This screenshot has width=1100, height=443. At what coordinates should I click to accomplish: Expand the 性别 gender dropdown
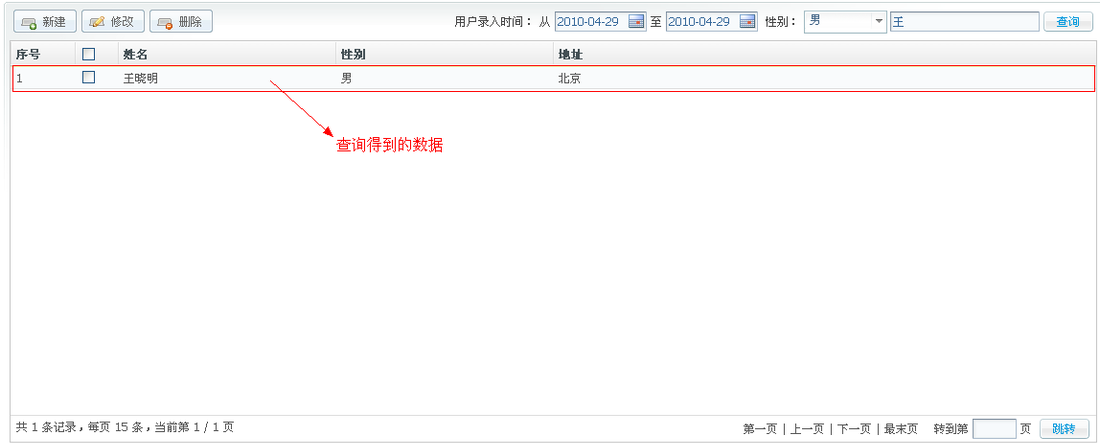pos(878,22)
